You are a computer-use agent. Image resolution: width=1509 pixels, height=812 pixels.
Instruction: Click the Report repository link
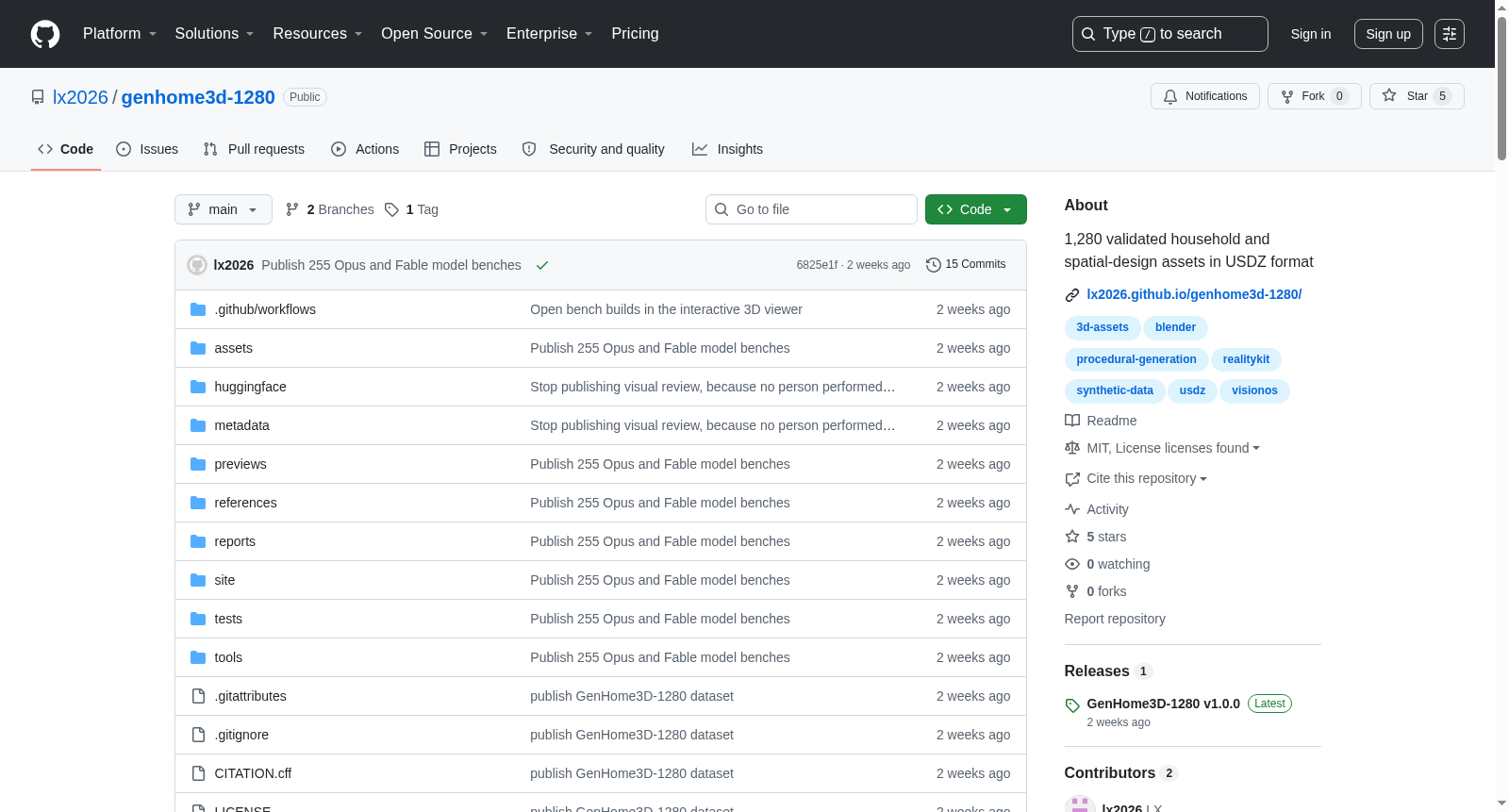pos(1115,619)
